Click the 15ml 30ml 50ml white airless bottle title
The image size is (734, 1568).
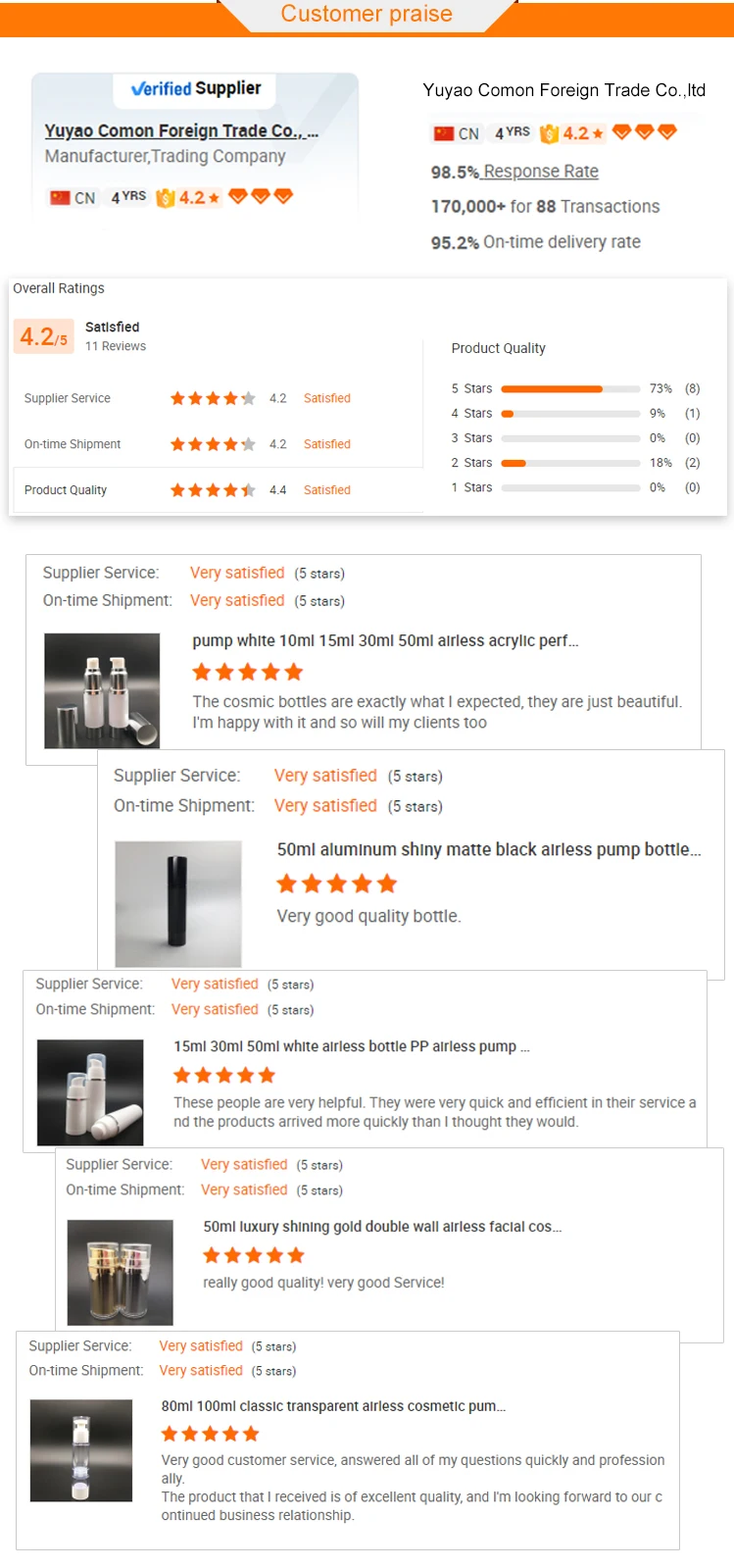pyautogui.click(x=351, y=1046)
